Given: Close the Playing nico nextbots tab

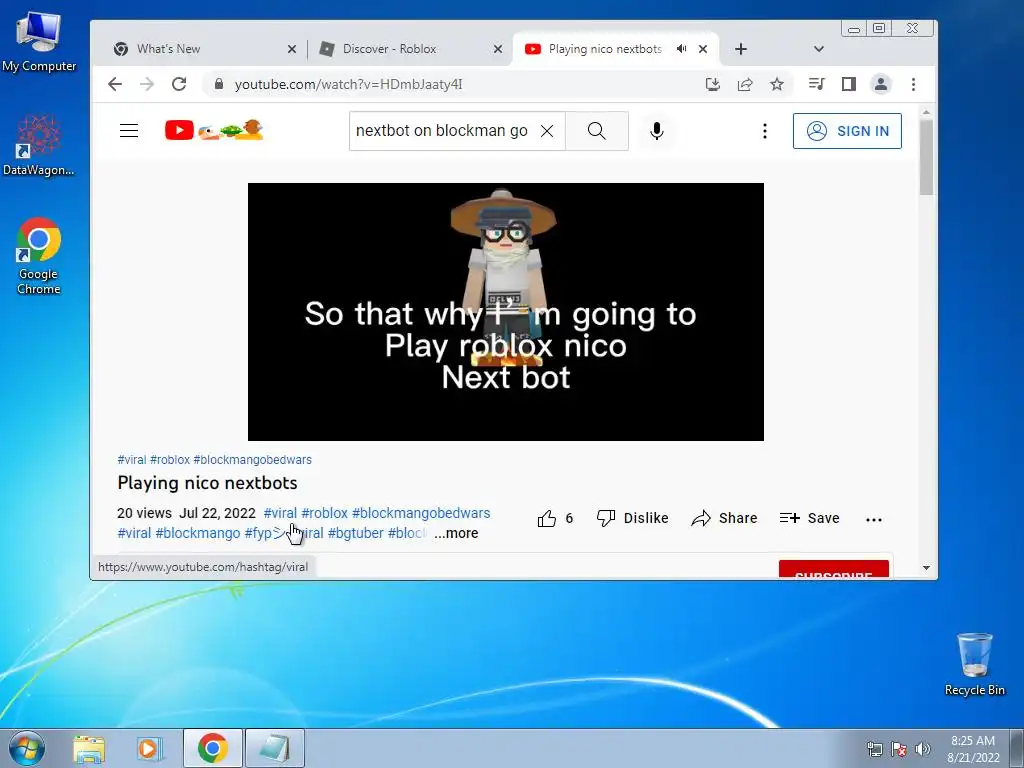Looking at the screenshot, I should 703,49.
